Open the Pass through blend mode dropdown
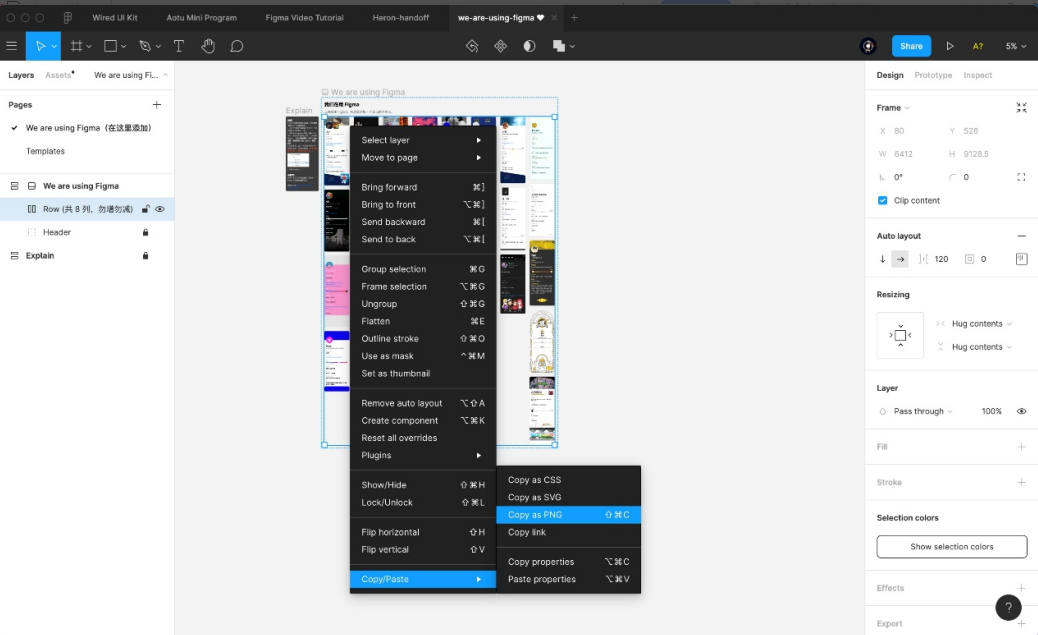Image resolution: width=1038 pixels, height=635 pixels. point(922,411)
